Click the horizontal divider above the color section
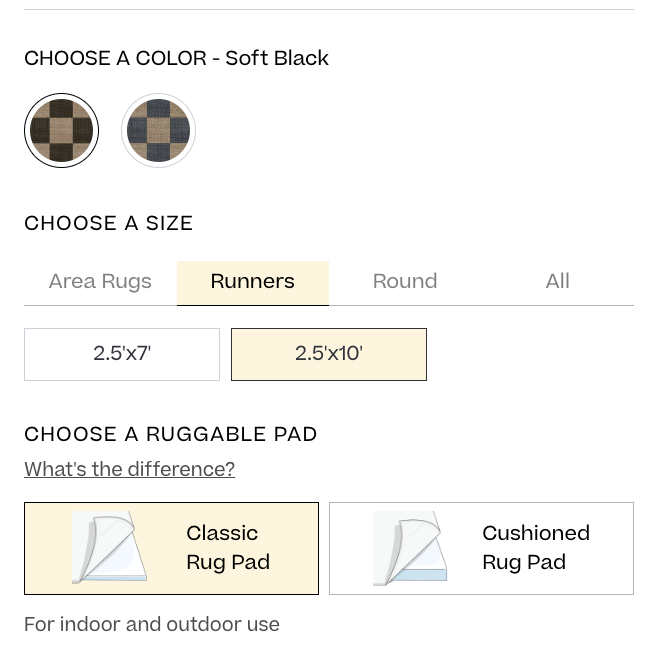The width and height of the screenshot is (658, 658). point(329,9)
